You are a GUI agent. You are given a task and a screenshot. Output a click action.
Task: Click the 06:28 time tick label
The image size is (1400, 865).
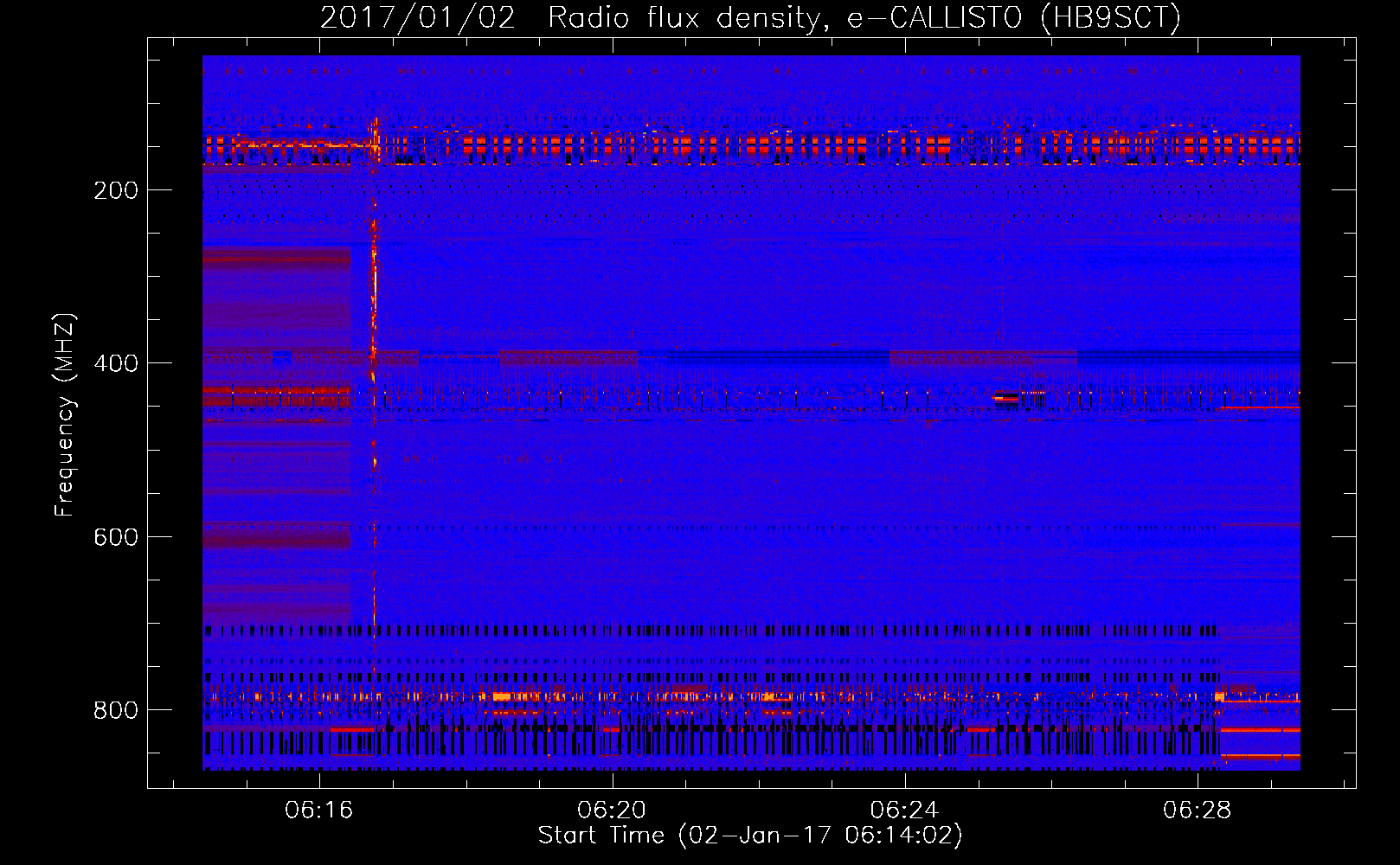(x=1197, y=811)
